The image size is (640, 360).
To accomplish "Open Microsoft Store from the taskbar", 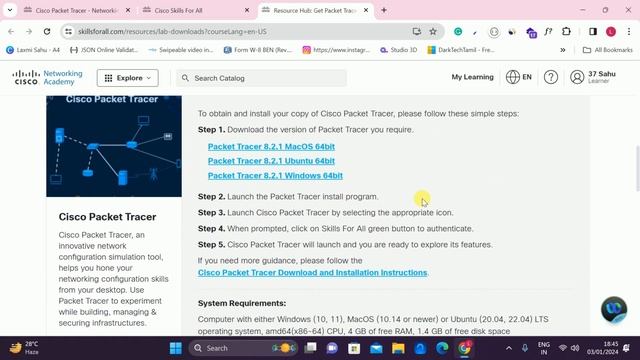I will pos(354,348).
